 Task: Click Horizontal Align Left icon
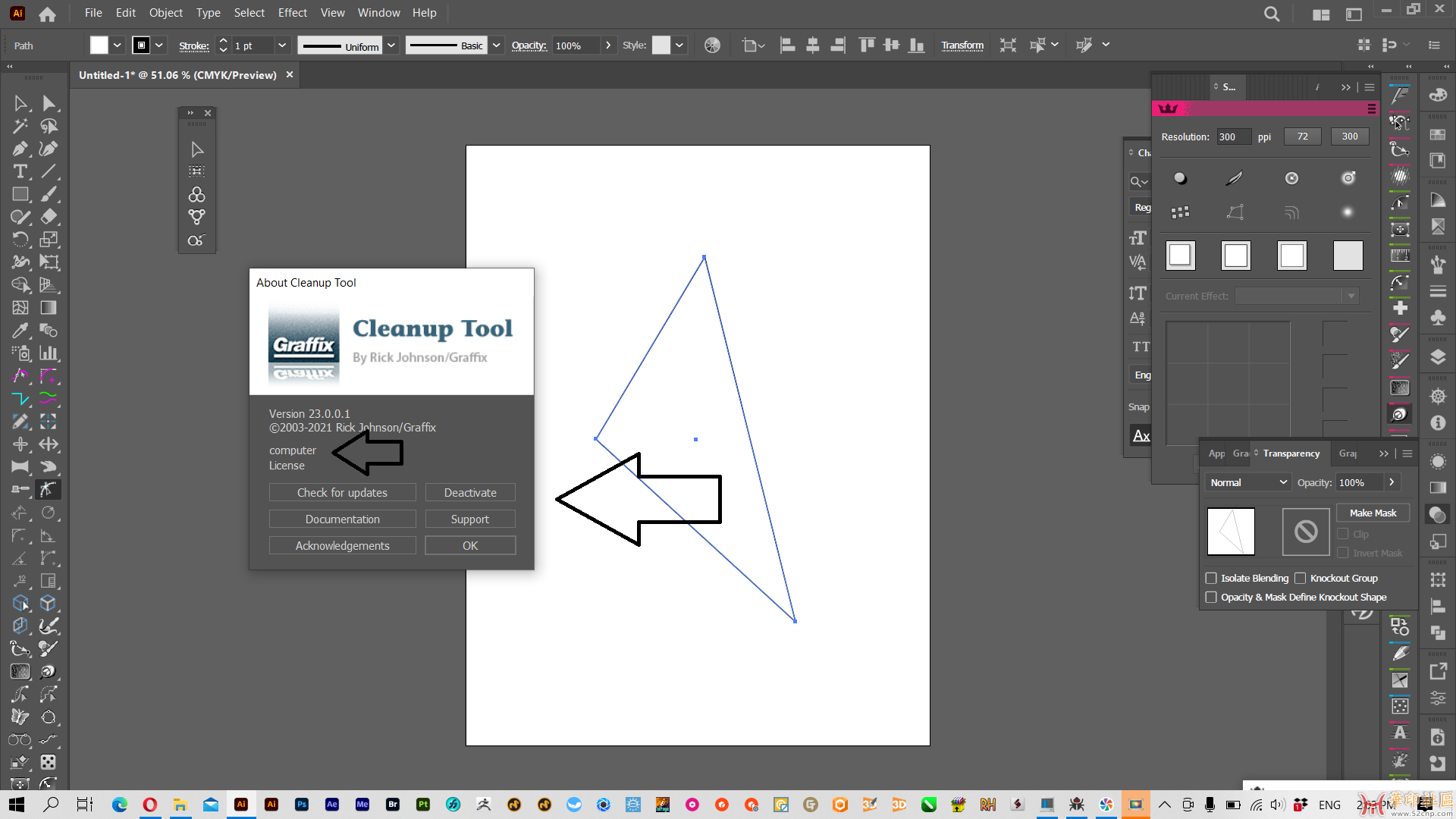point(788,45)
